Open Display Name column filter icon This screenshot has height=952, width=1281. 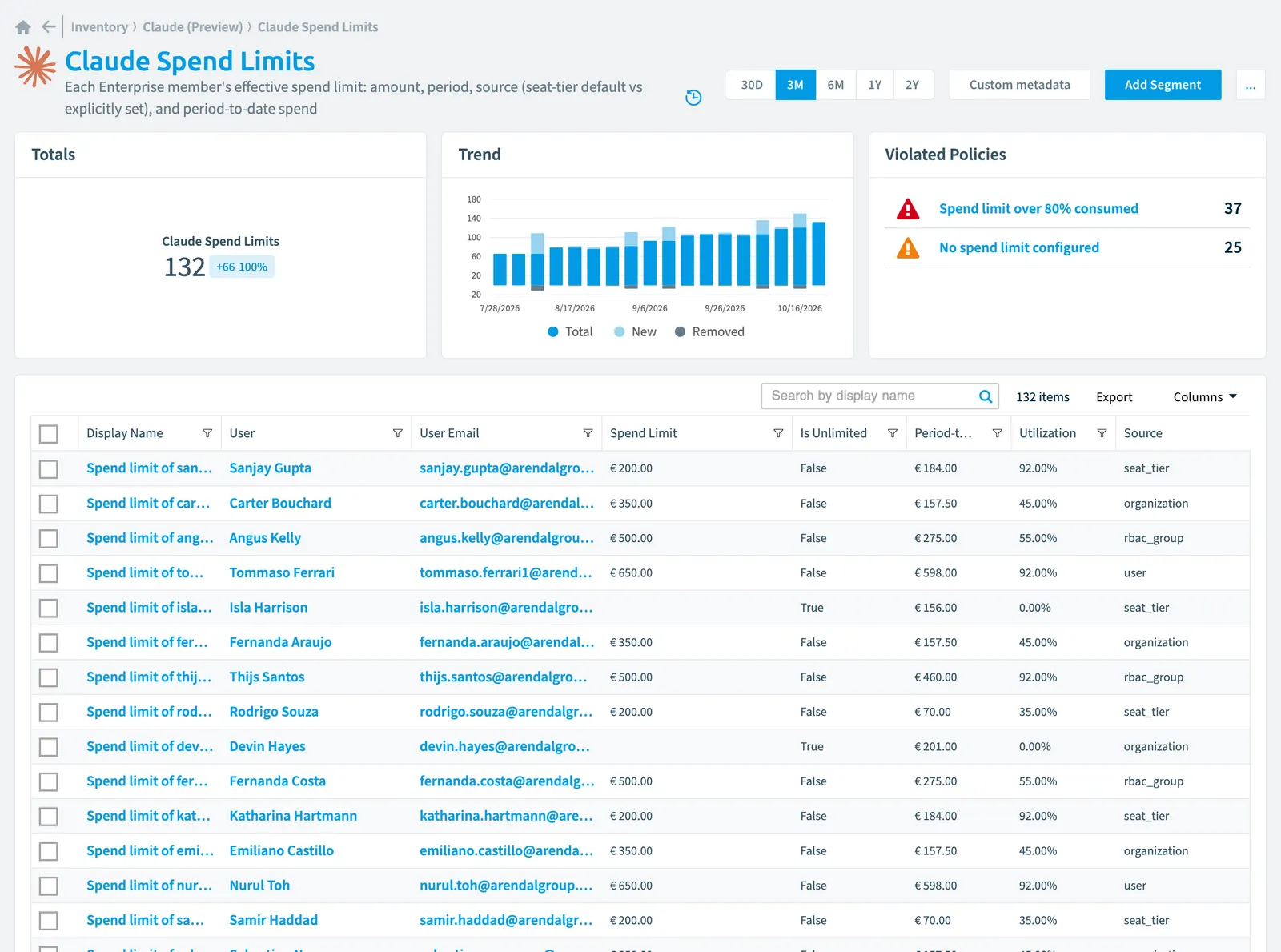(207, 433)
